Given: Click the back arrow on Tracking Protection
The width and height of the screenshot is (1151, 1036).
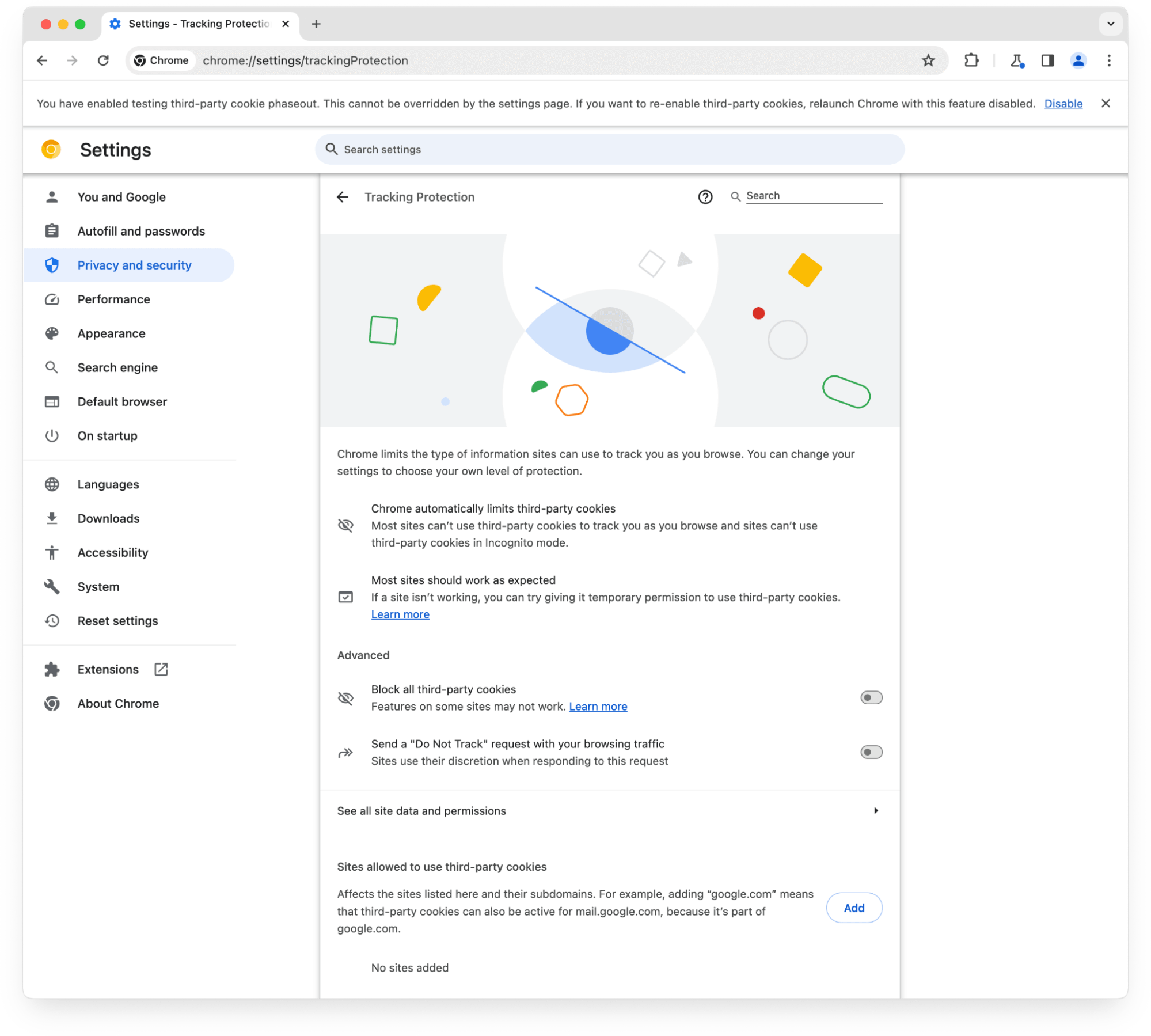Looking at the screenshot, I should click(x=345, y=197).
